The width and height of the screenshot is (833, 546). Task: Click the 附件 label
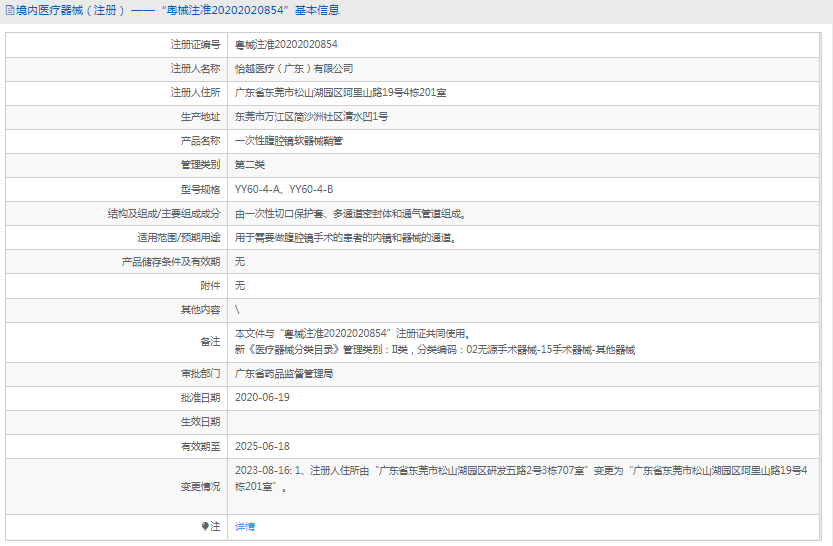pos(210,286)
